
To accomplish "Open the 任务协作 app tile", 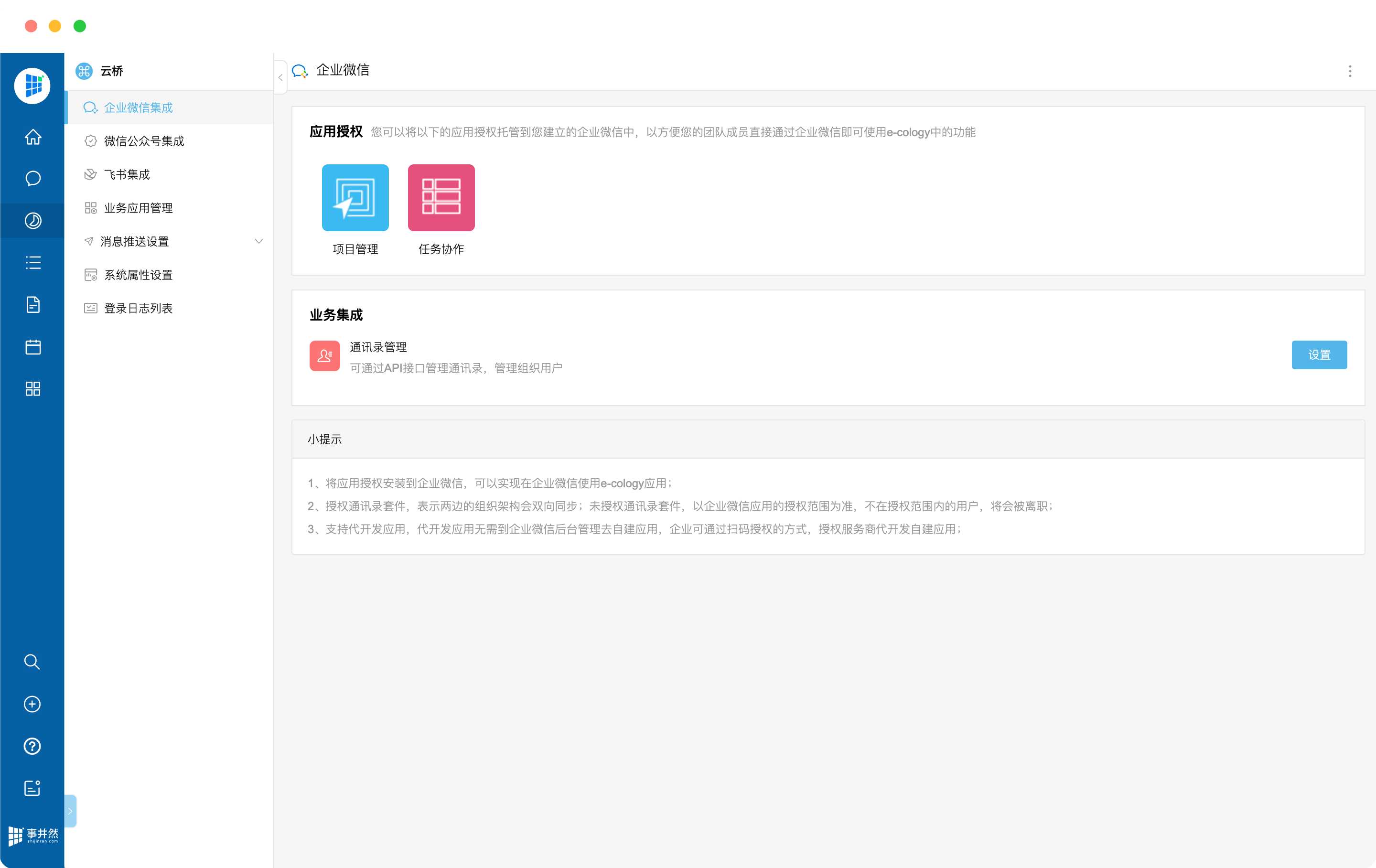I will point(441,198).
